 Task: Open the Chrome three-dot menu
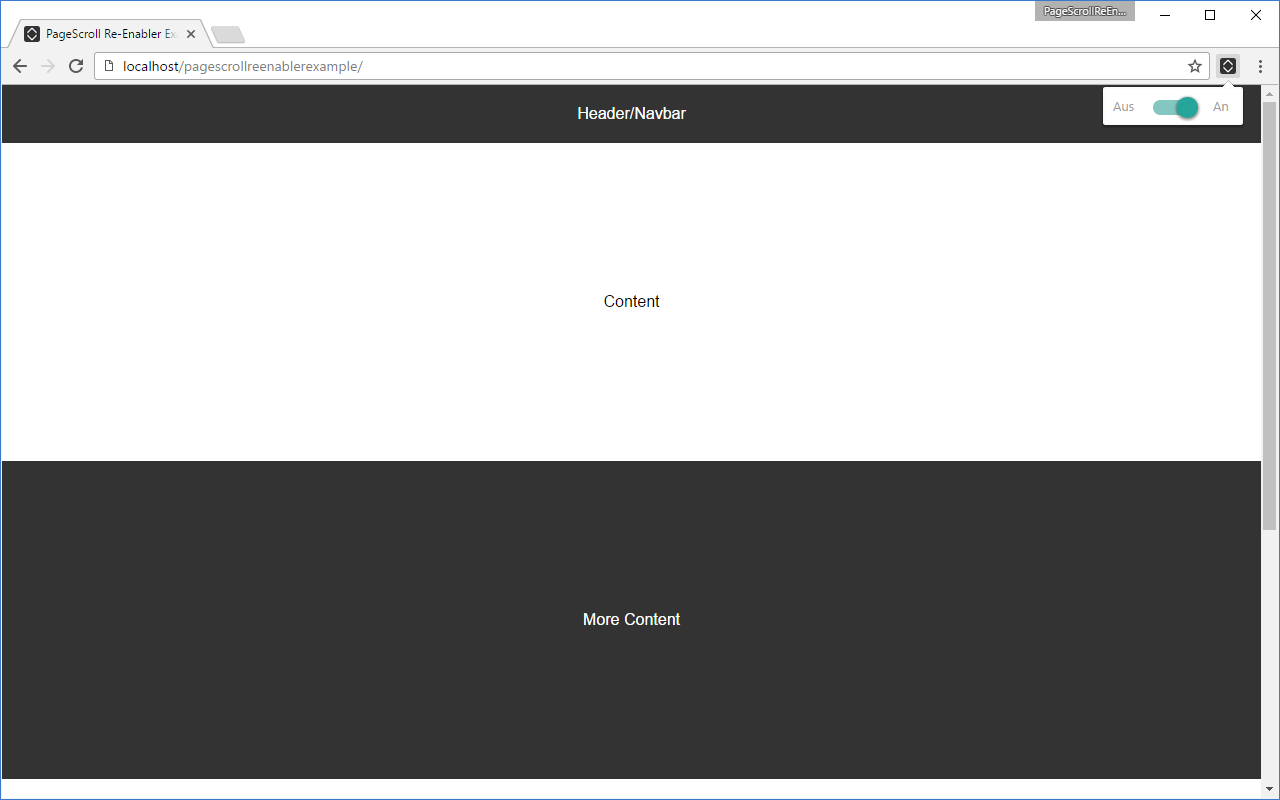click(1260, 66)
